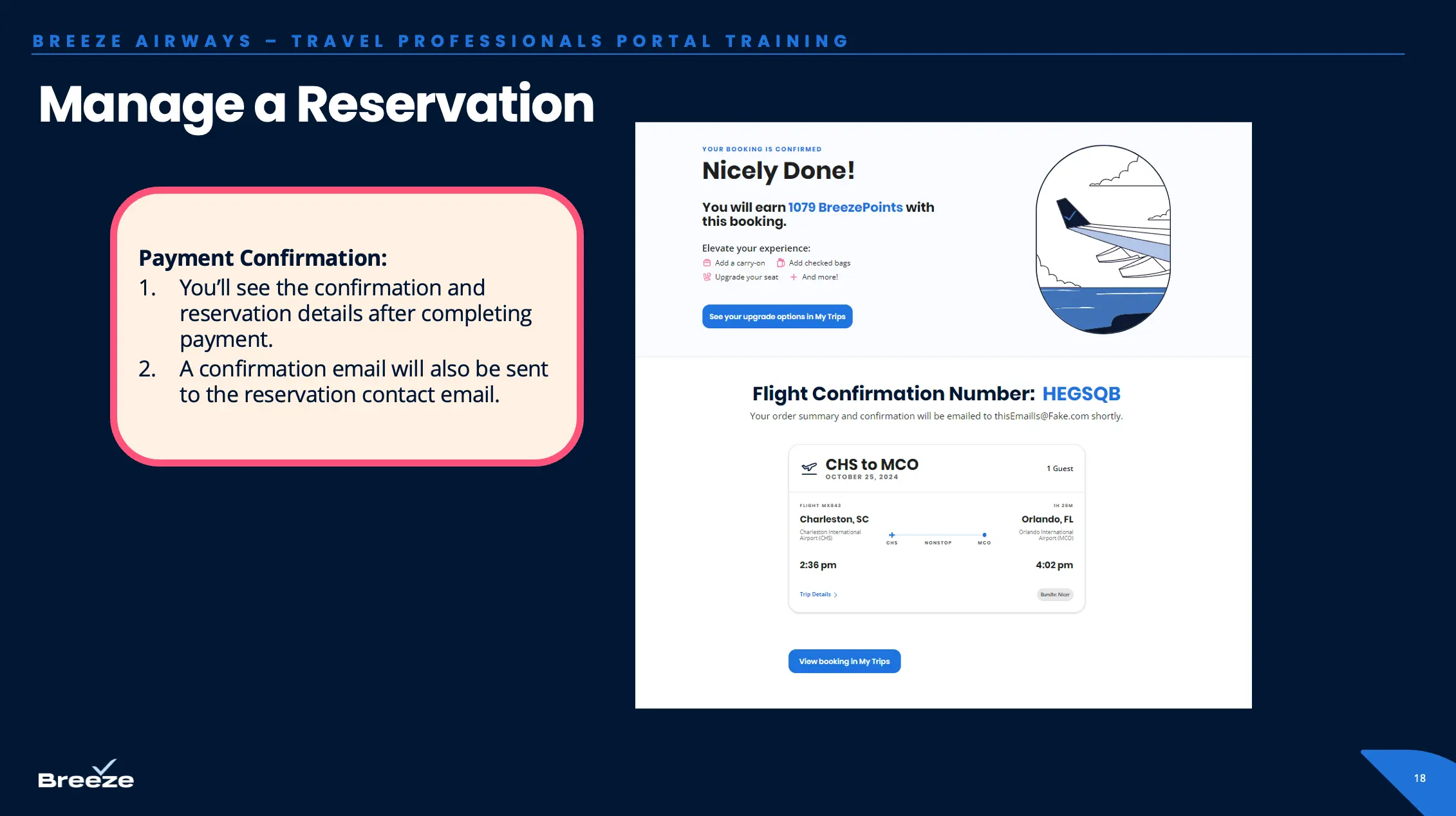Click the order summary email notice text
Image resolution: width=1456 pixels, height=816 pixels.
pyautogui.click(x=936, y=416)
